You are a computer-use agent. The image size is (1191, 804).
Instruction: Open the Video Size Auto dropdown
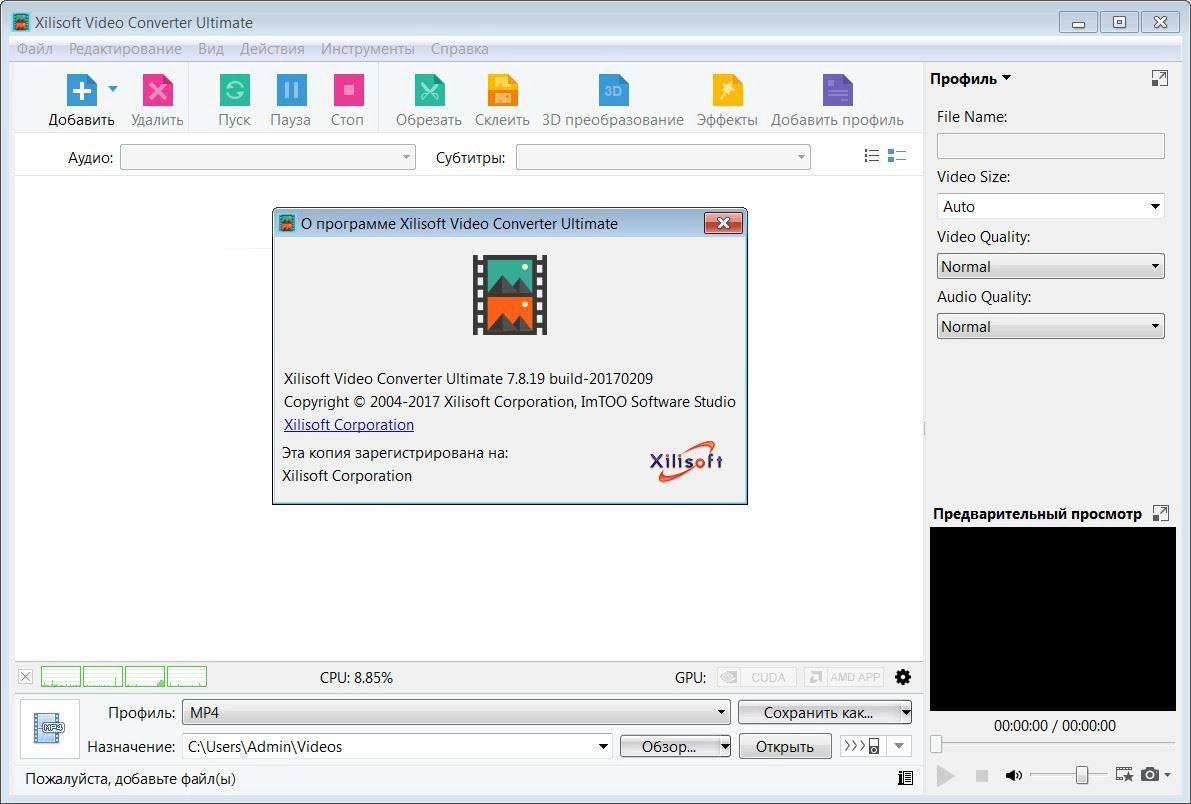pyautogui.click(x=1050, y=206)
